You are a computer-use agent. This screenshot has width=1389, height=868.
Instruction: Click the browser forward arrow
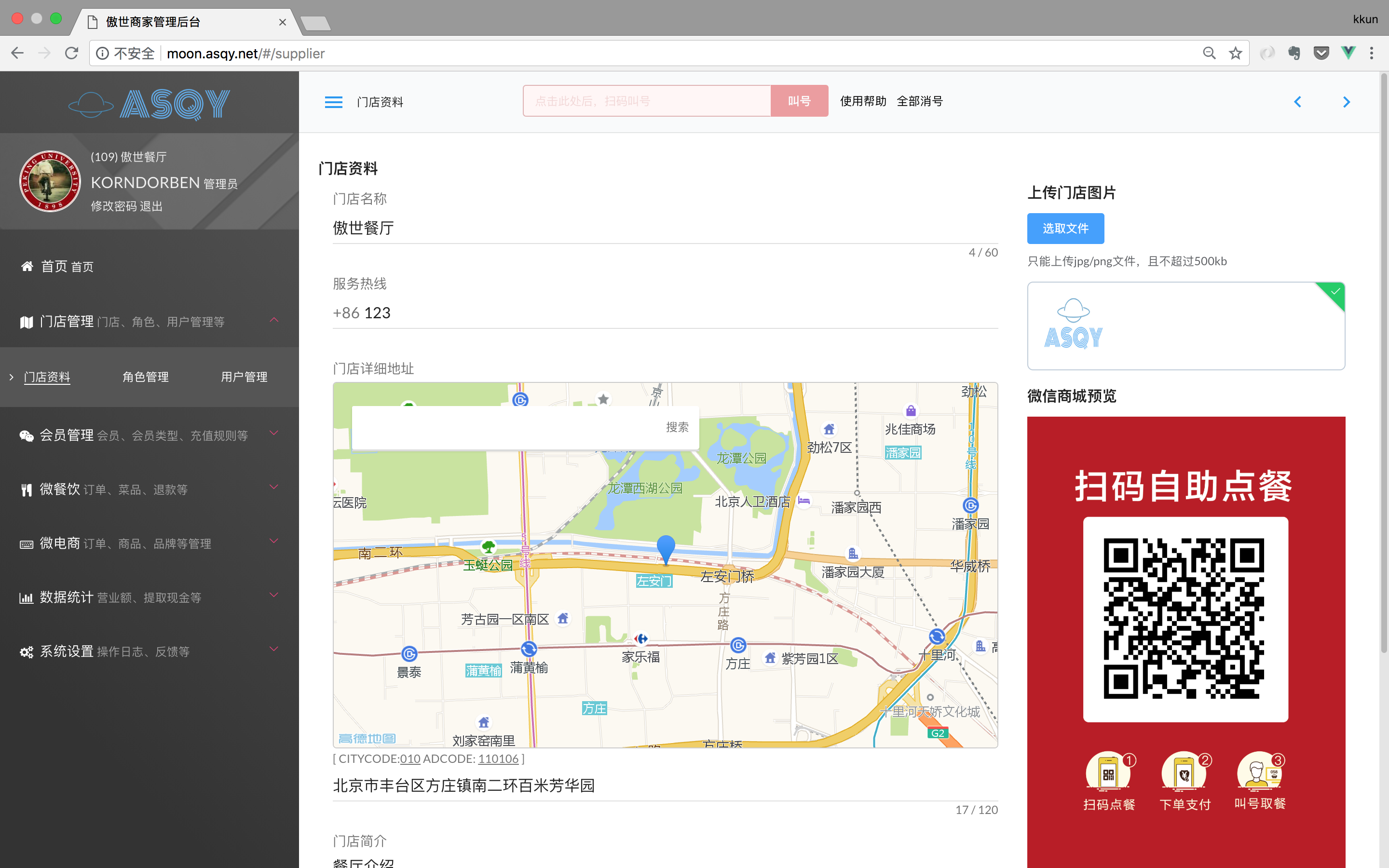tap(44, 54)
